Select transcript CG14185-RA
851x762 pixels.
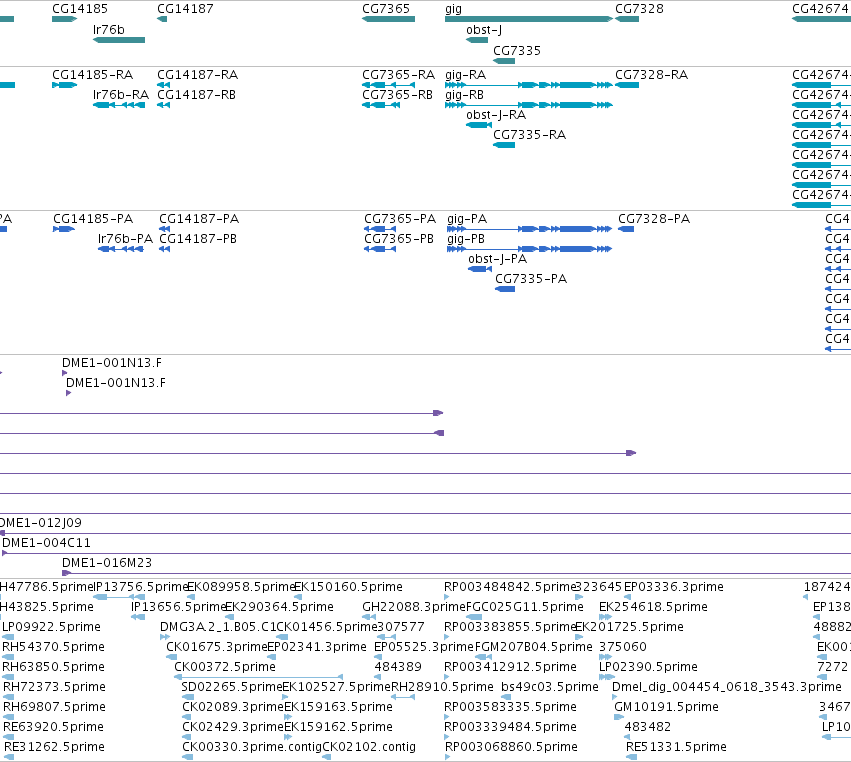coord(92,74)
